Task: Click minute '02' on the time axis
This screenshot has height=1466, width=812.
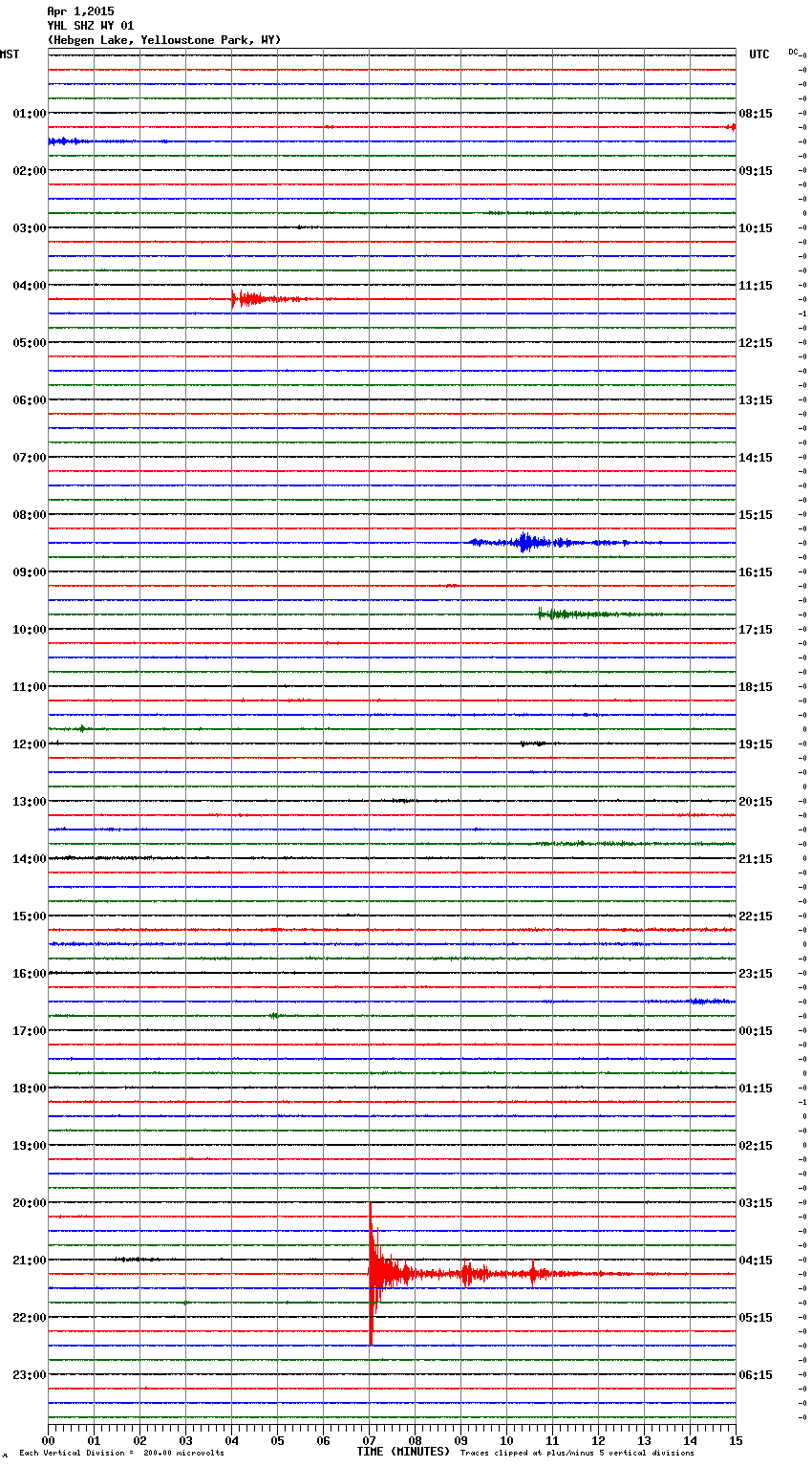Action: [140, 1440]
